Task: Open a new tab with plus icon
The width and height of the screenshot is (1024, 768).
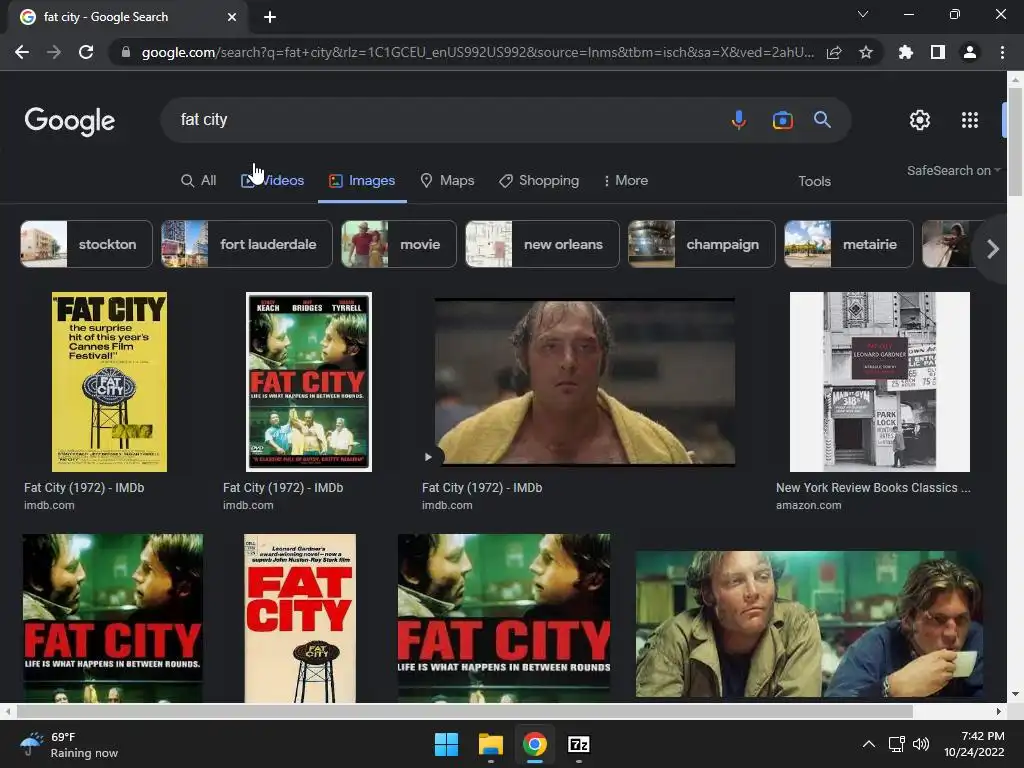Action: coord(270,17)
